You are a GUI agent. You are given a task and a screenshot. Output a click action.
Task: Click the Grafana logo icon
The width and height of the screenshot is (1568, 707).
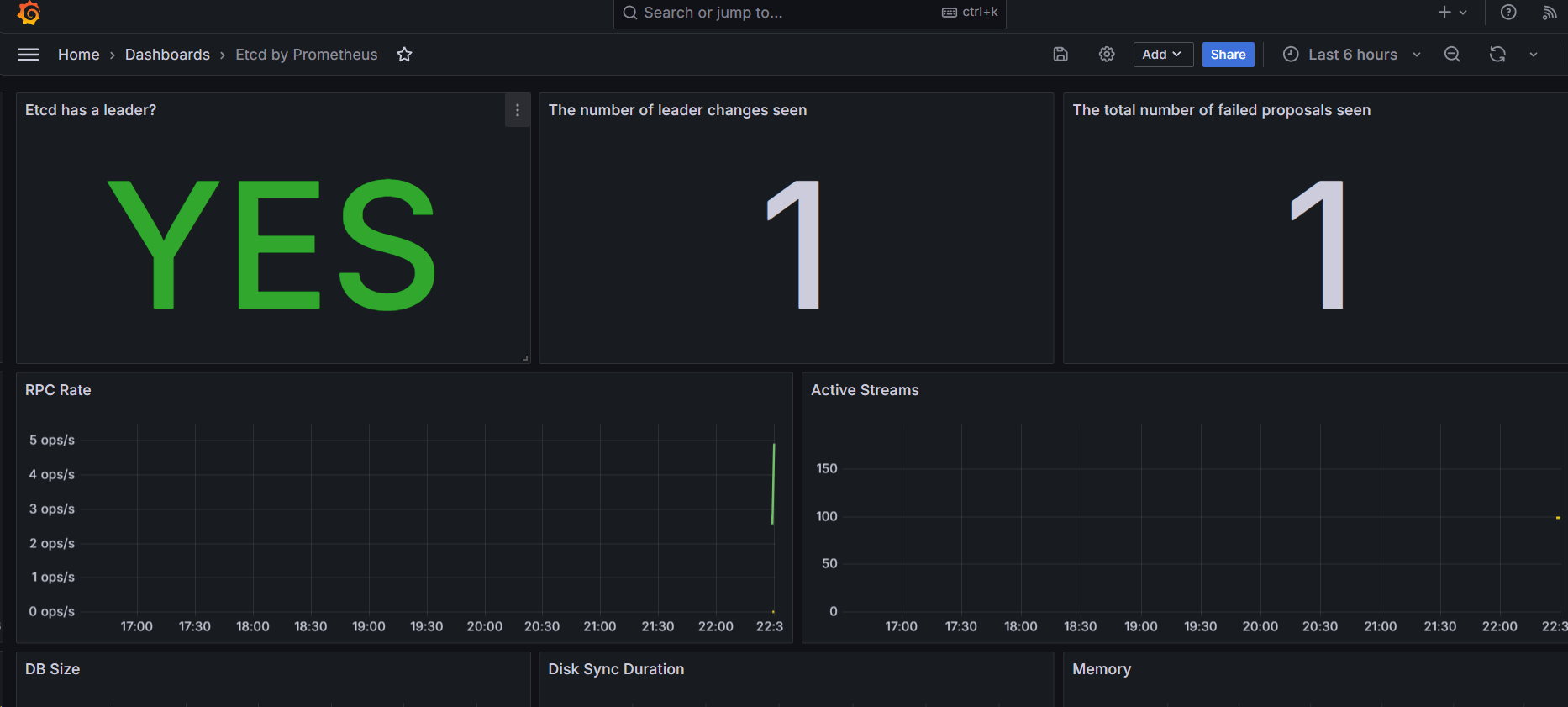[x=29, y=13]
